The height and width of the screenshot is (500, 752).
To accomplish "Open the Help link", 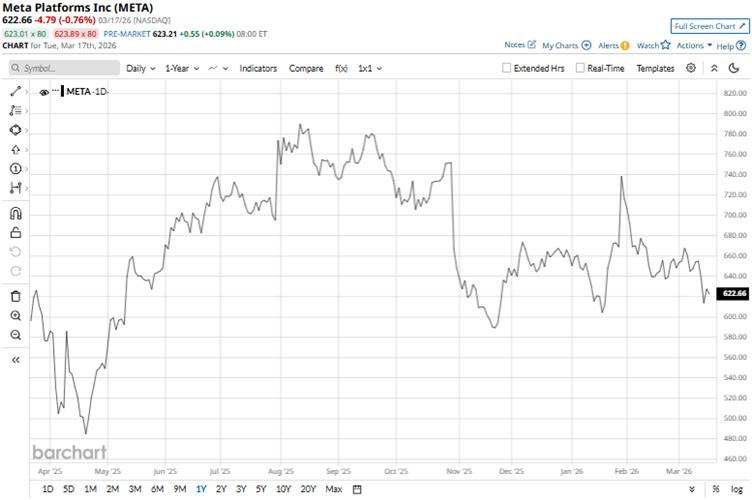I will tap(731, 46).
